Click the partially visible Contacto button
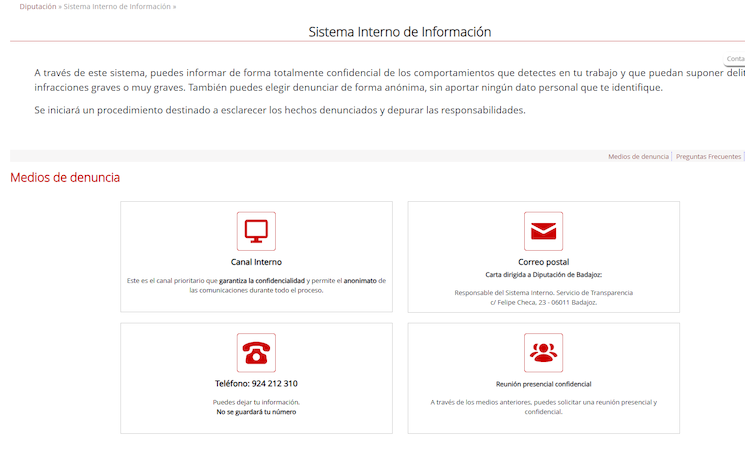745x450 pixels. tap(734, 59)
